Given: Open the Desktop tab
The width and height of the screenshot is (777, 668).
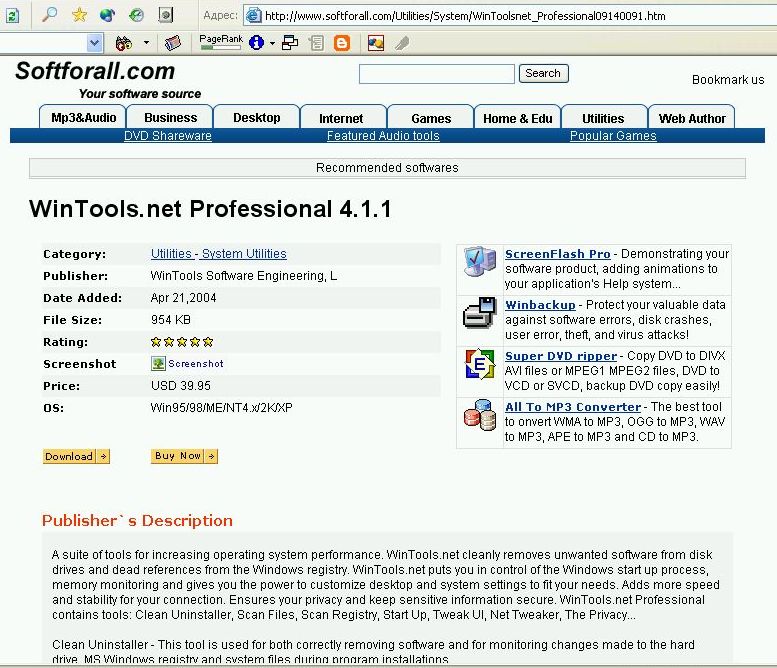Looking at the screenshot, I should 257,117.
